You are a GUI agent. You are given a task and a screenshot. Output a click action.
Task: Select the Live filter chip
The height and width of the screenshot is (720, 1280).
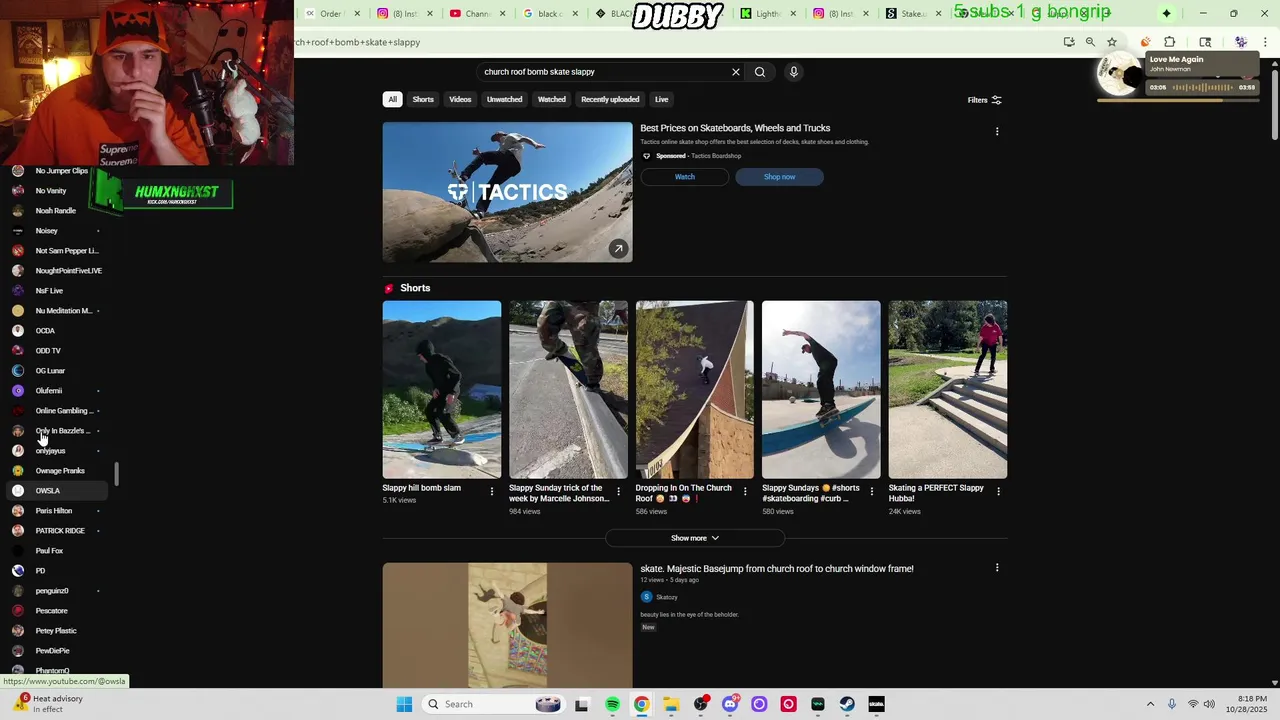click(x=661, y=99)
